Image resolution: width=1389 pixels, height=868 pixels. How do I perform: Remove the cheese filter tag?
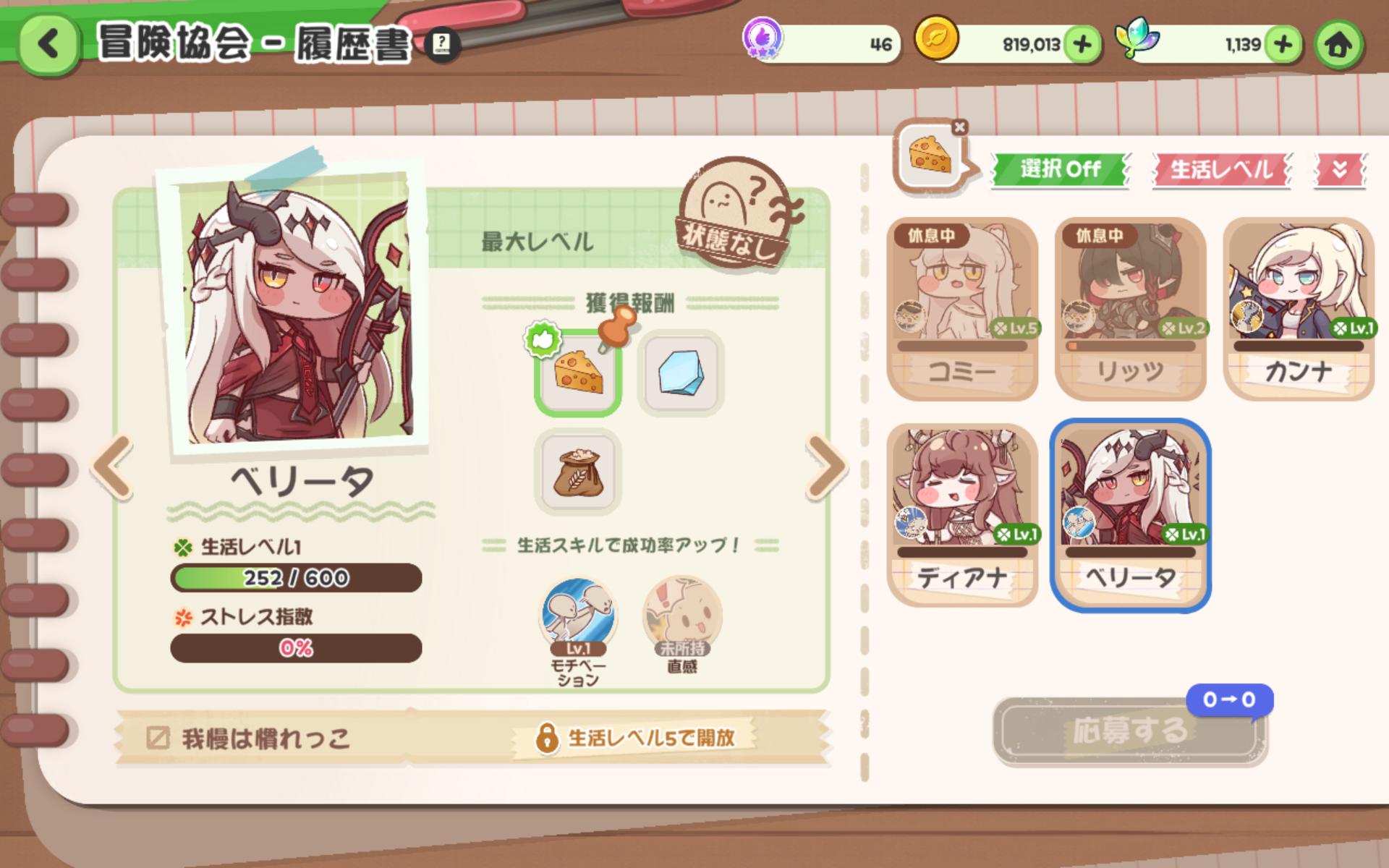[x=959, y=127]
